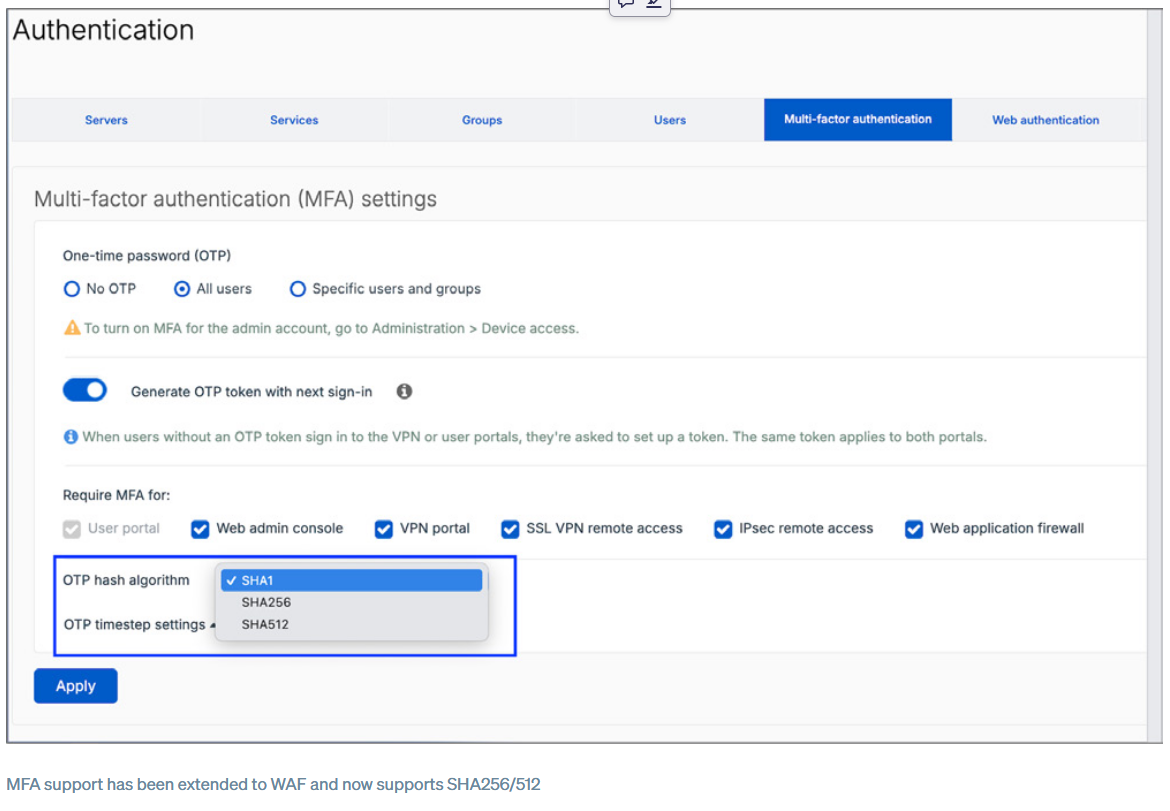Click the Apply button
The image size is (1170, 811).
(76, 686)
